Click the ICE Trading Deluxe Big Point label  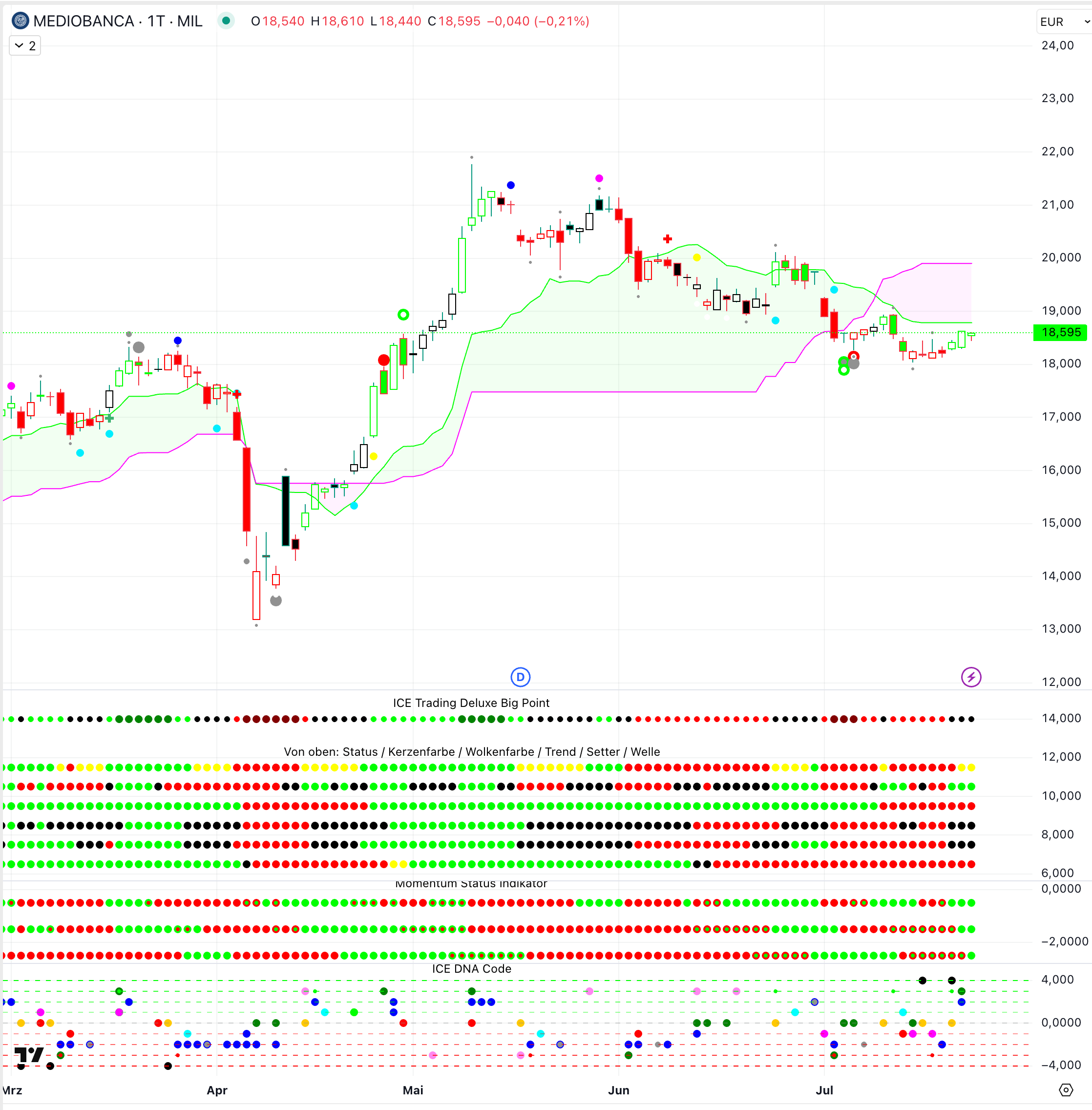click(470, 703)
